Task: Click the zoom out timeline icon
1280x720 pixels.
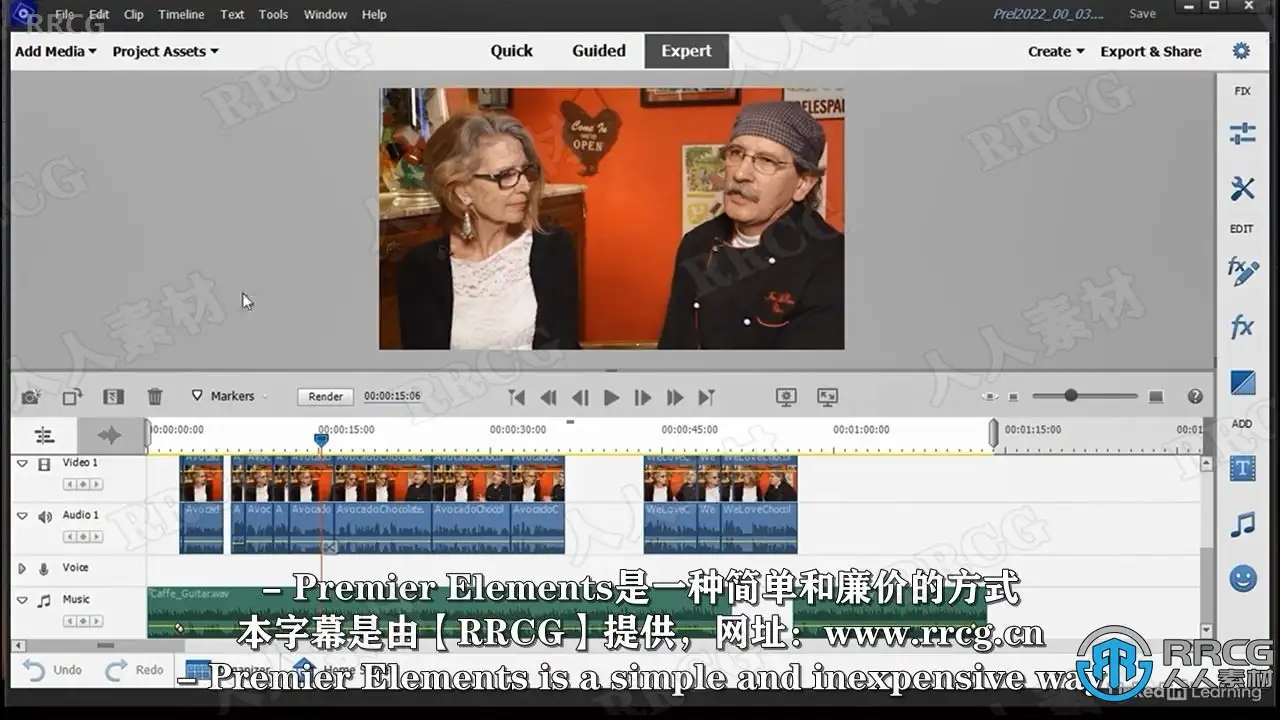Action: click(x=1013, y=397)
